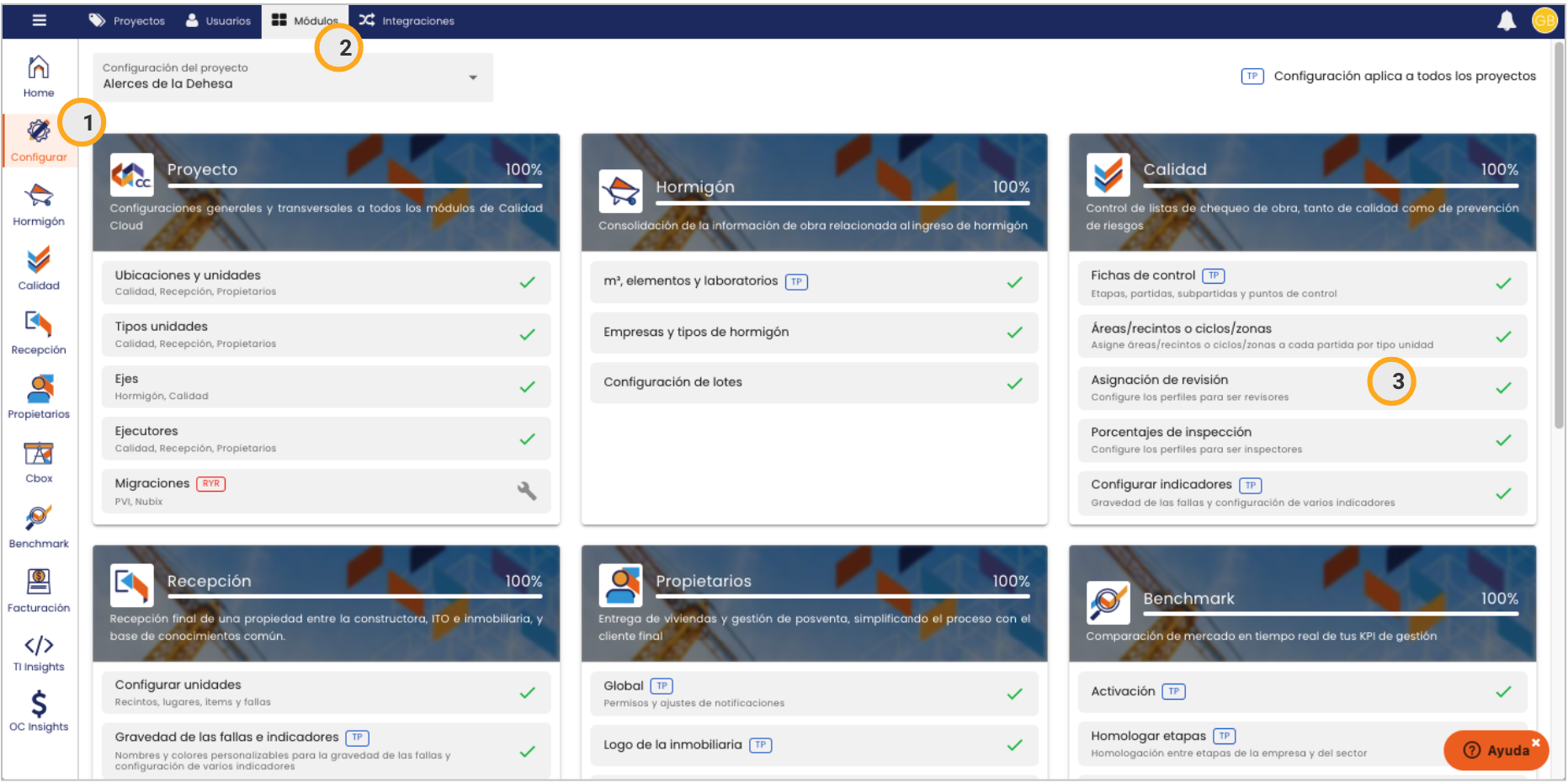Open Benchmark from the sidebar
Screen dimensions: 1568x783
pyautogui.click(x=39, y=526)
